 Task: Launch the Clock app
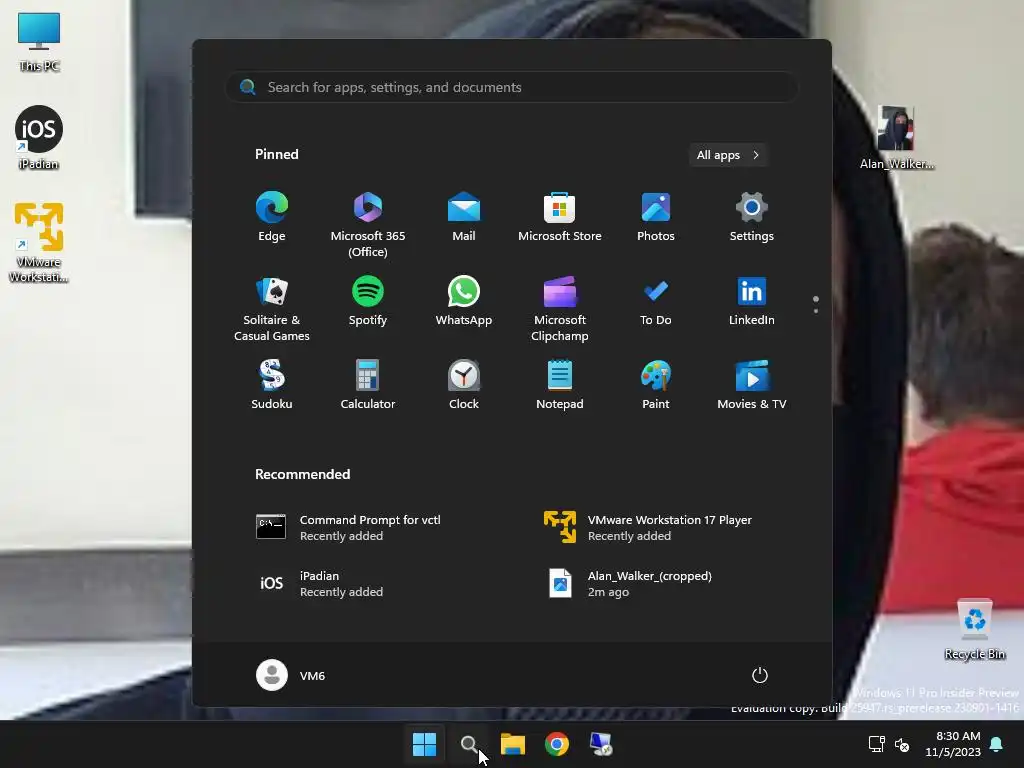tap(464, 385)
